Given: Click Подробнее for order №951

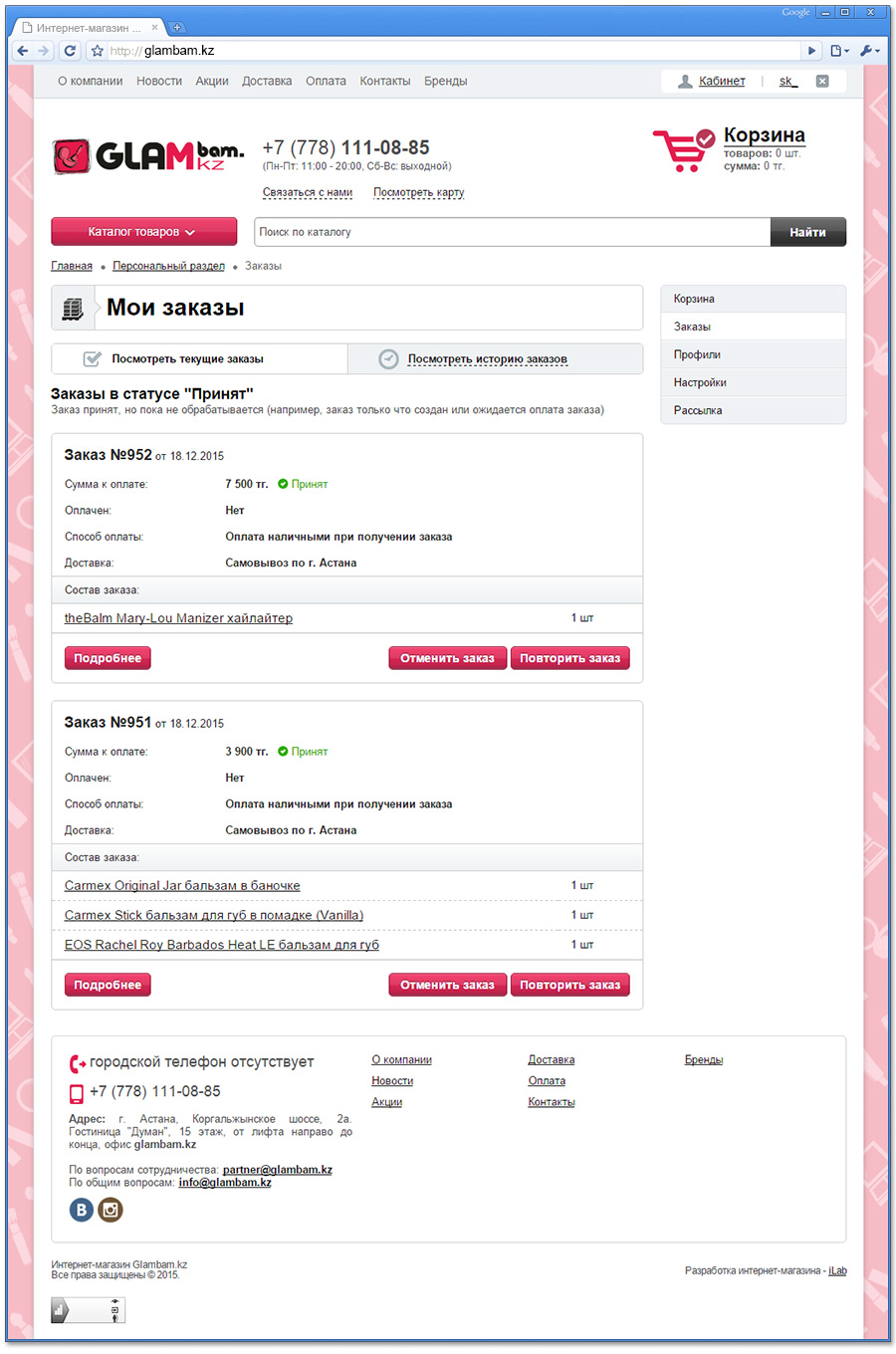Looking at the screenshot, I should point(108,985).
